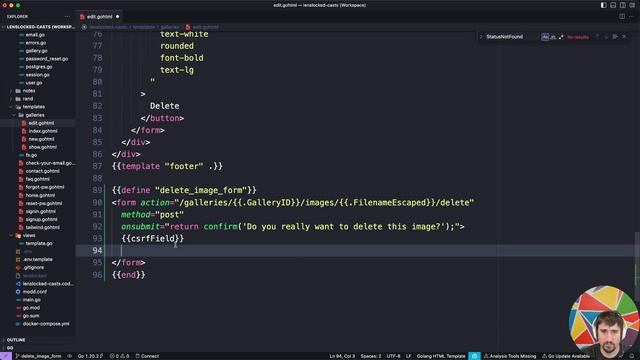Open main.go file
Image resolution: width=640 pixels, height=360 pixels.
coord(31,300)
